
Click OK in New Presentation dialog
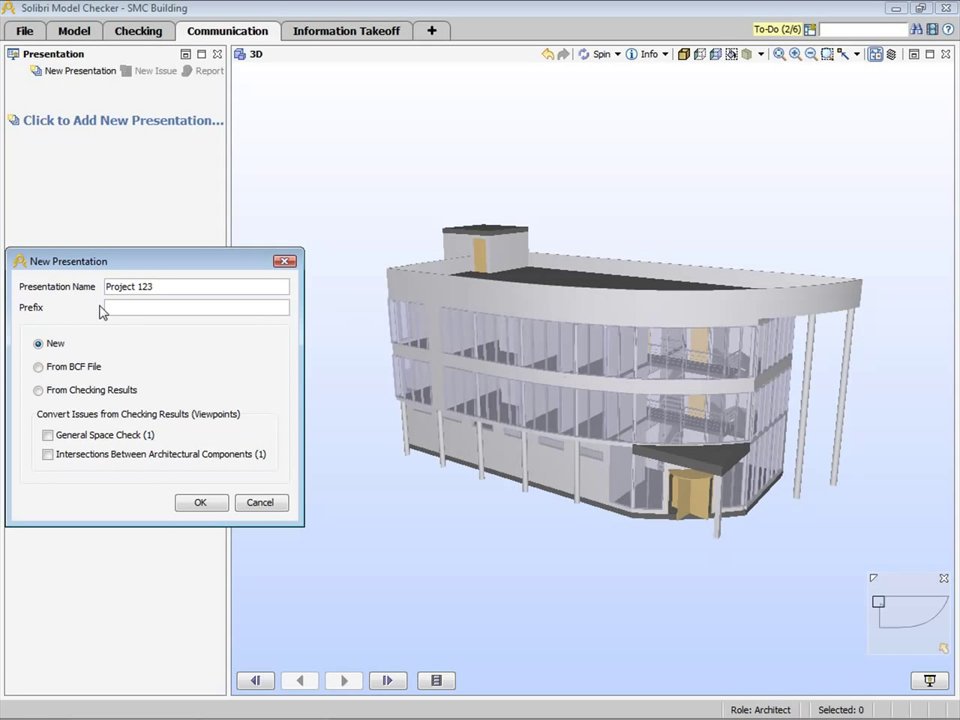point(201,503)
